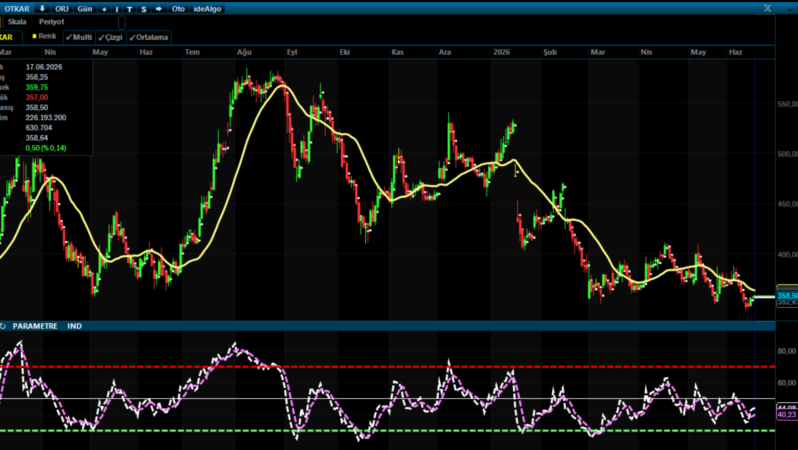
Task: Click the right arrow icon in toolbar
Action: 159,9
